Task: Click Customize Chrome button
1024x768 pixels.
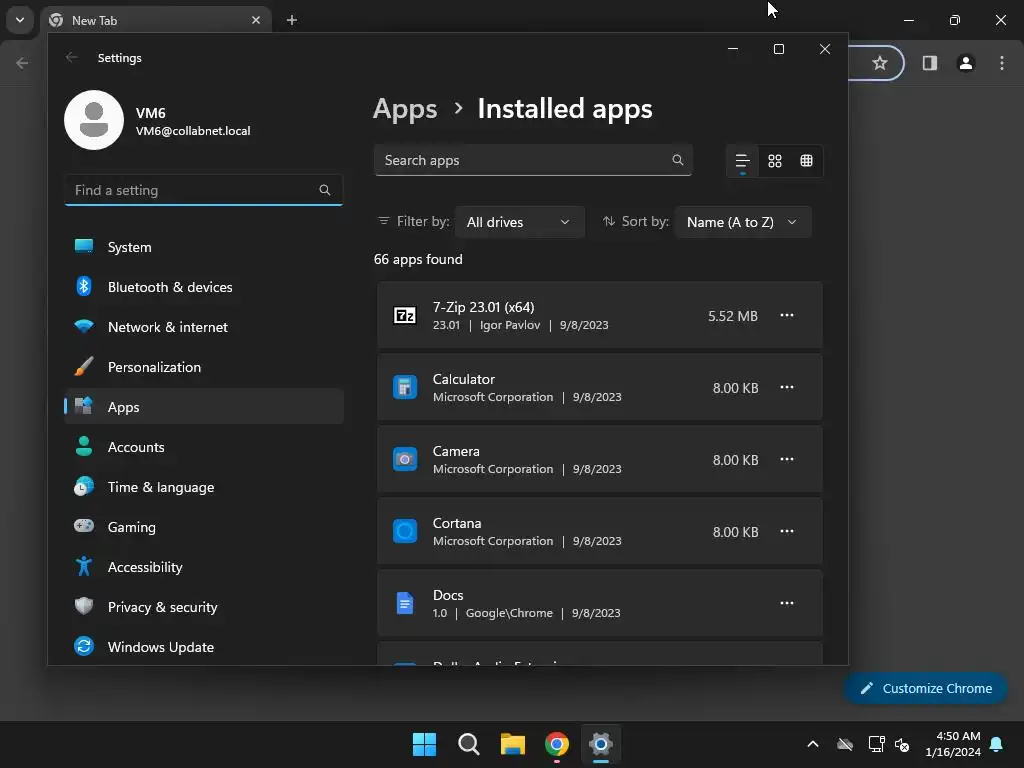Action: click(x=925, y=688)
